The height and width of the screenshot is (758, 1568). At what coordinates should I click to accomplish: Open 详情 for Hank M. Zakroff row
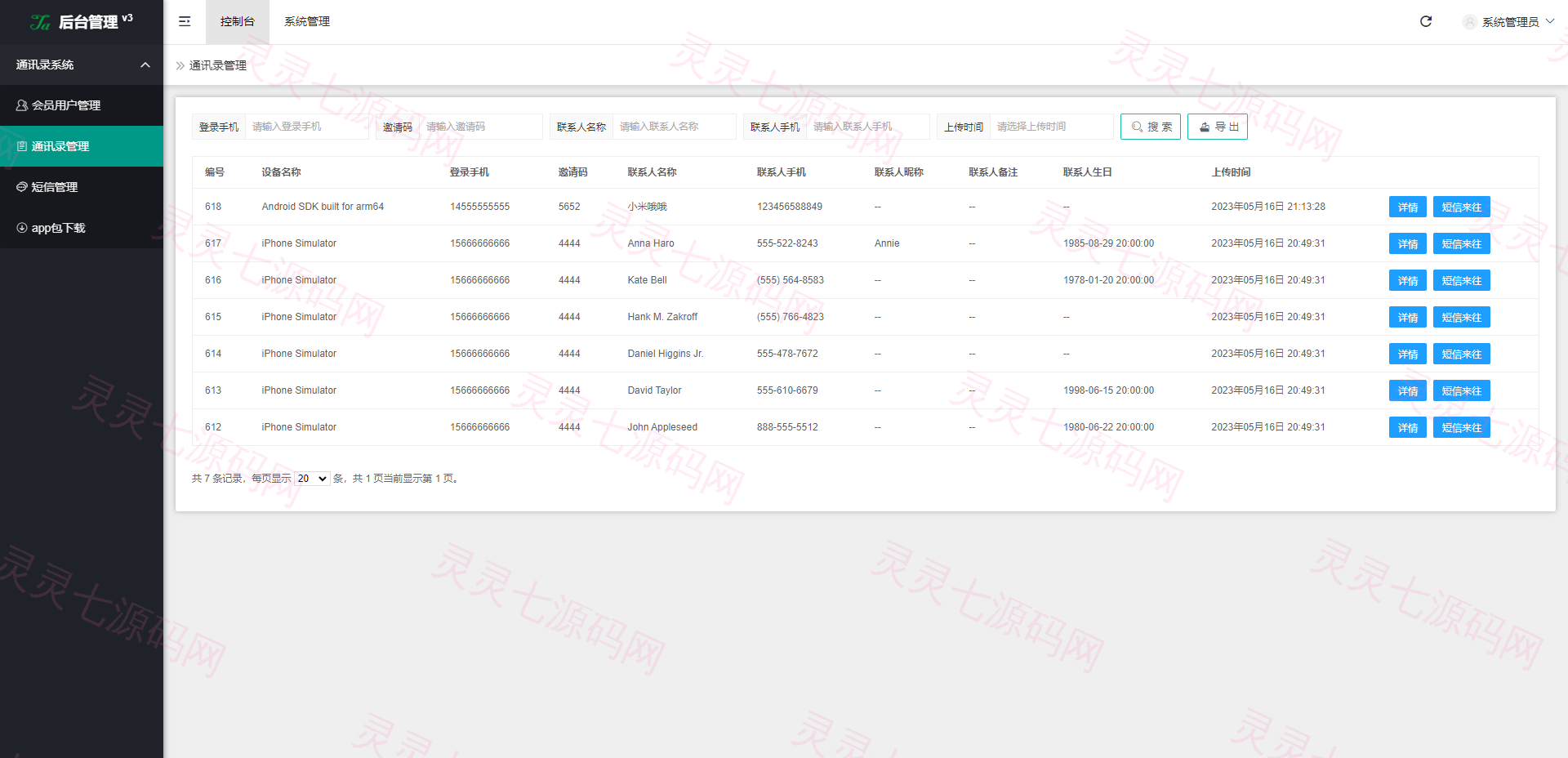[1408, 317]
